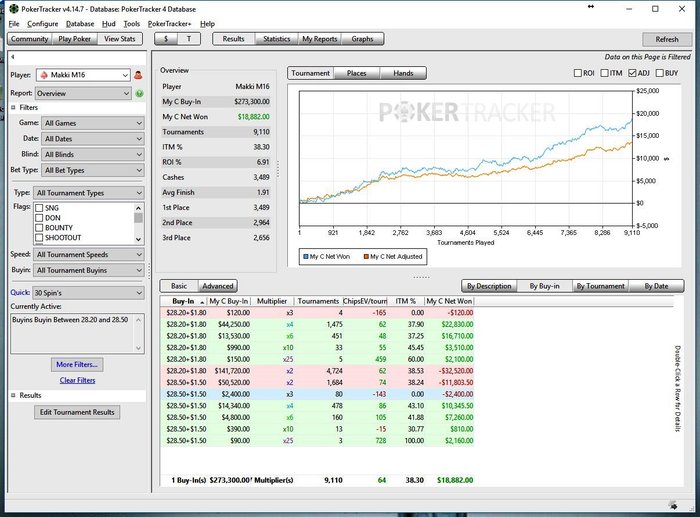Viewport: 700px width, 517px height.
Task: Enable the ITM graph checkbox
Action: click(x=604, y=73)
